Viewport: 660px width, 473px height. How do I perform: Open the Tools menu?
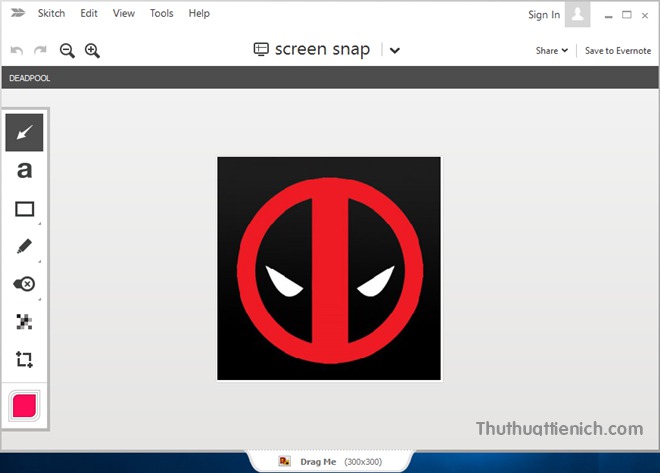pyautogui.click(x=161, y=14)
